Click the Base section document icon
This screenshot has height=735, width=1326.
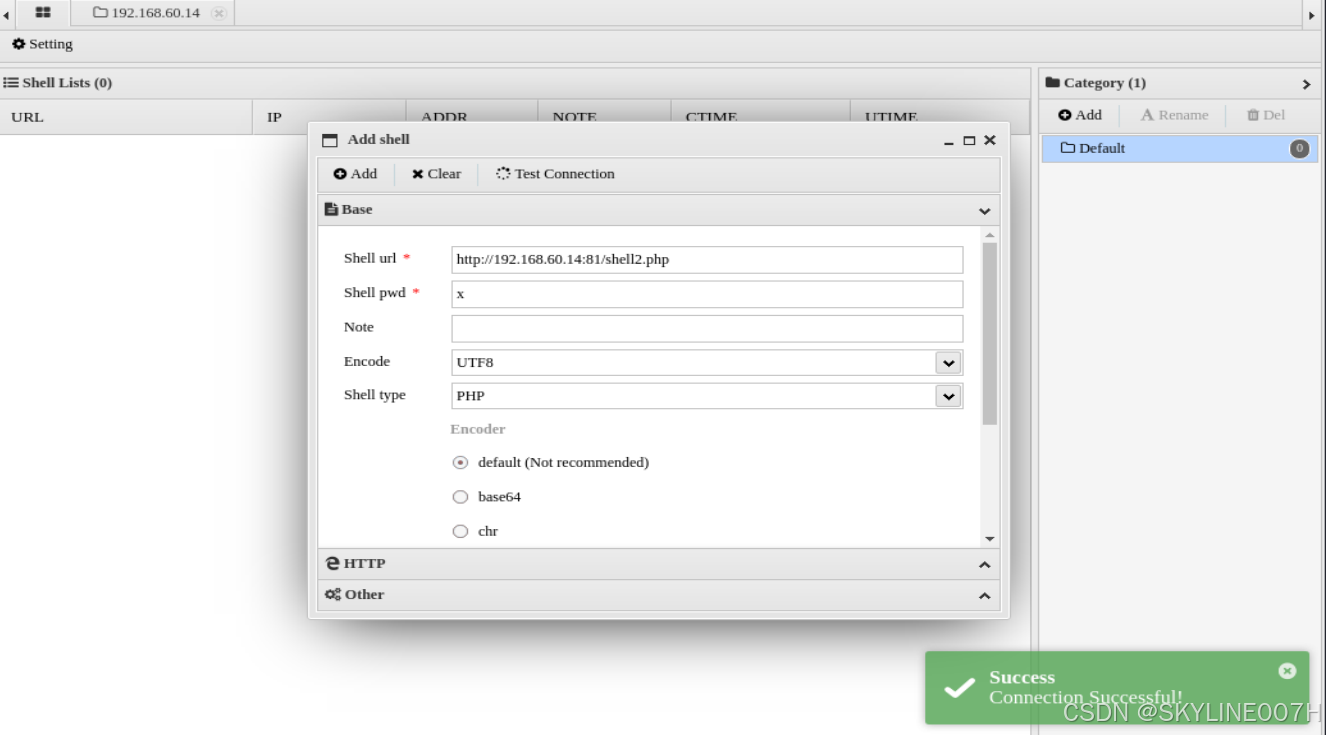click(331, 209)
